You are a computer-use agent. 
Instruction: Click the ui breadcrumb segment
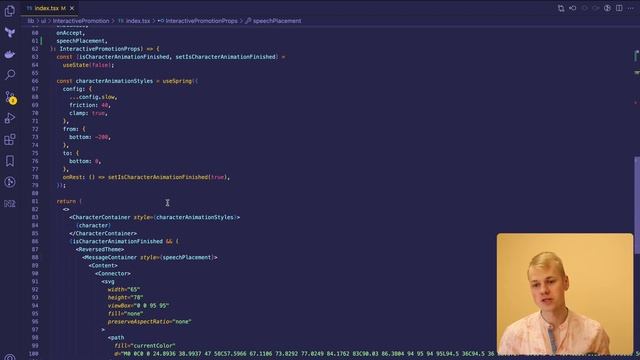(x=43, y=21)
